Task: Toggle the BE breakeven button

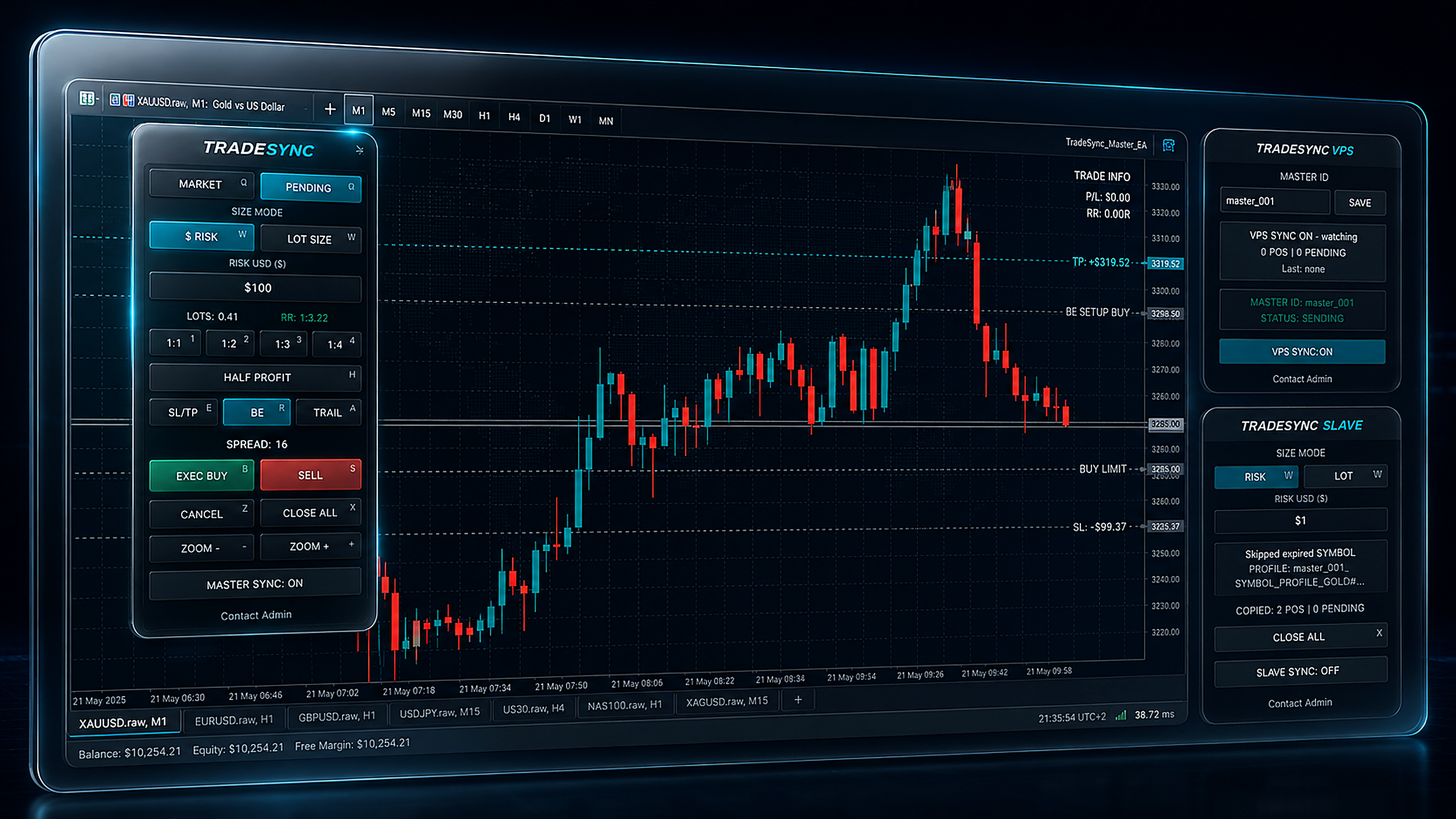Action: pyautogui.click(x=257, y=412)
